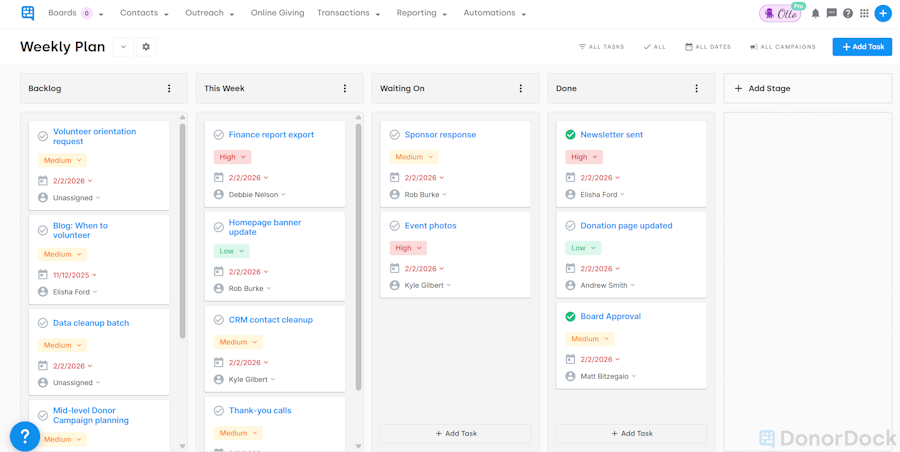Viewport: 900px width, 452px height.
Task: Click the DonorDock logo icon
Action: 28,13
